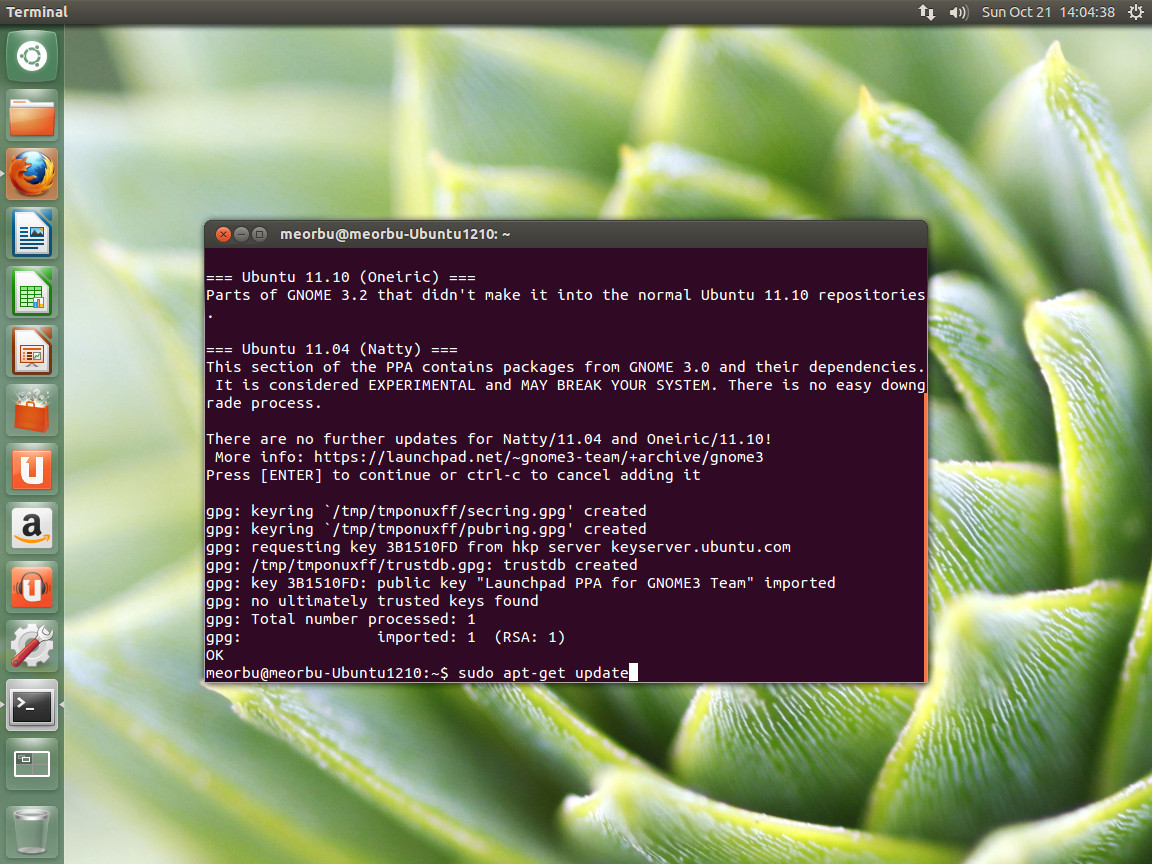
Task: Open Amazon launcher icon
Action: tap(32, 528)
